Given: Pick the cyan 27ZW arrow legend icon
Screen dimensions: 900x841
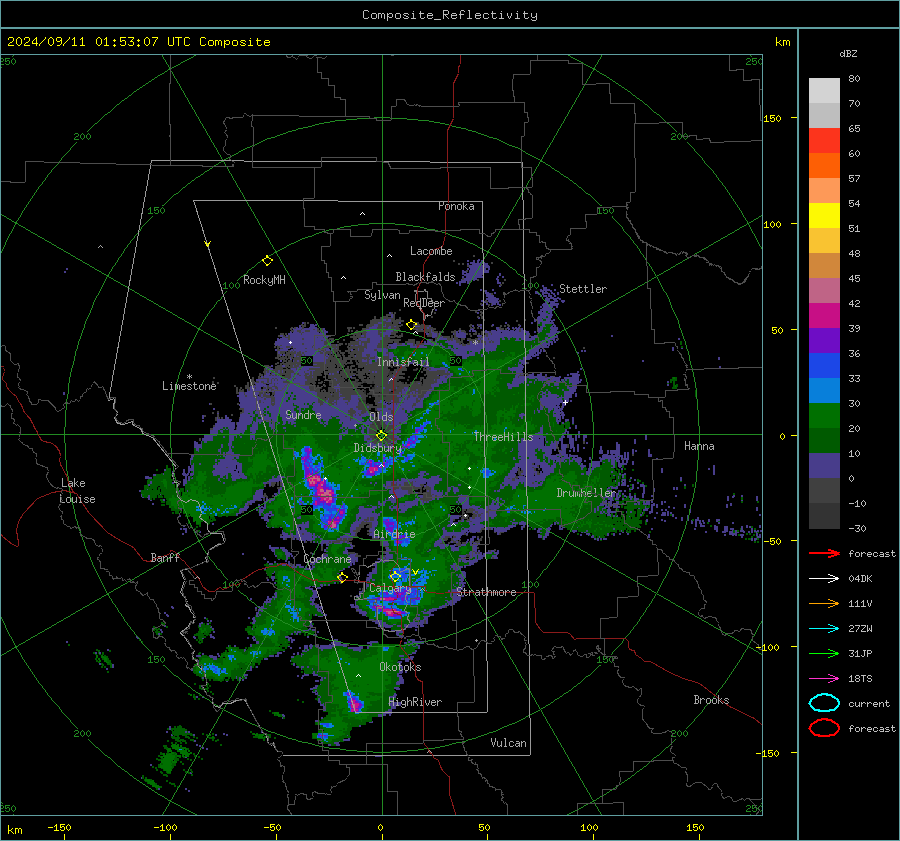Looking at the screenshot, I should coord(824,629).
